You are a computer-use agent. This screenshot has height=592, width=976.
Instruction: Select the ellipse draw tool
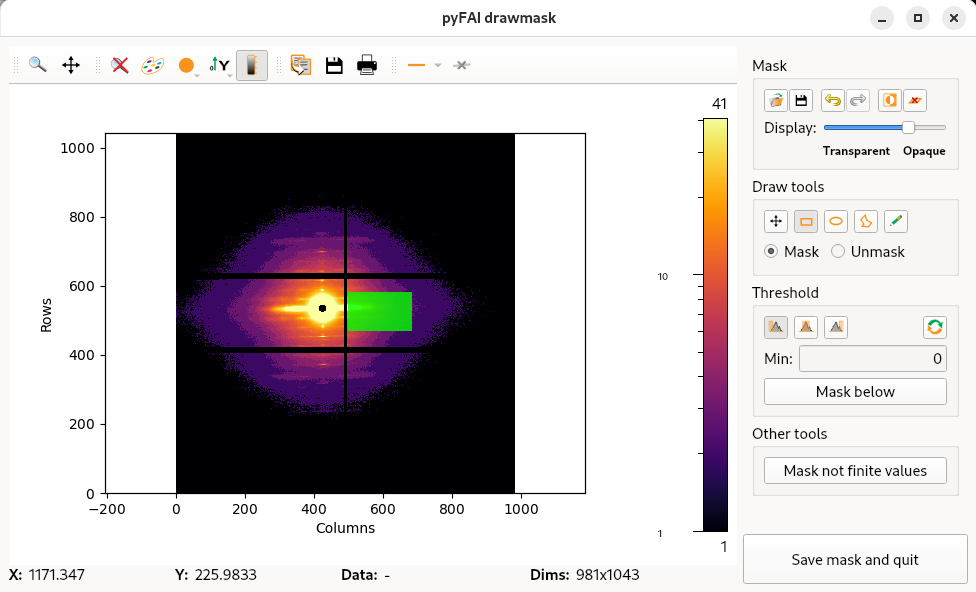[x=836, y=221]
